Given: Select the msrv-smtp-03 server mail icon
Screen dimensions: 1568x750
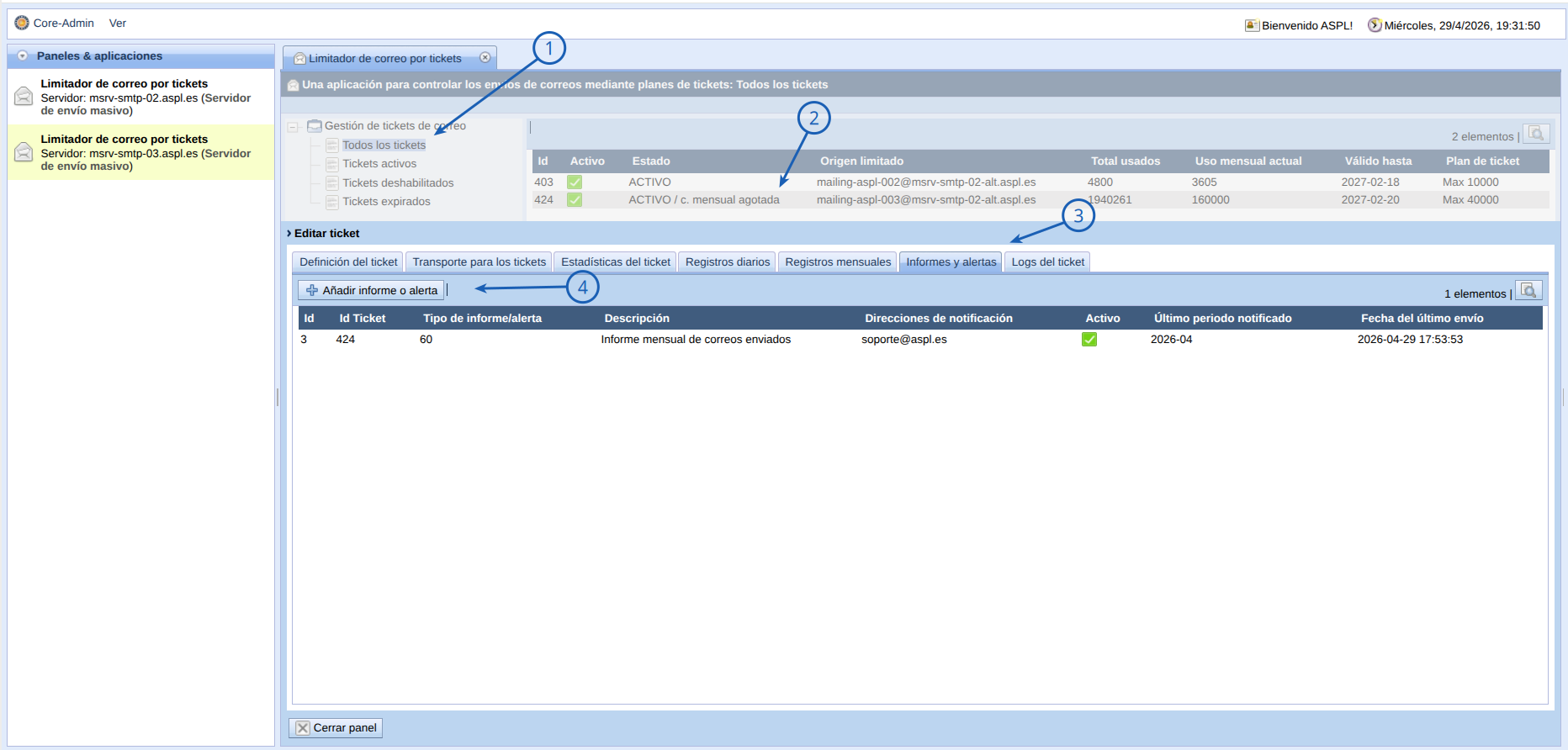Looking at the screenshot, I should tap(24, 152).
